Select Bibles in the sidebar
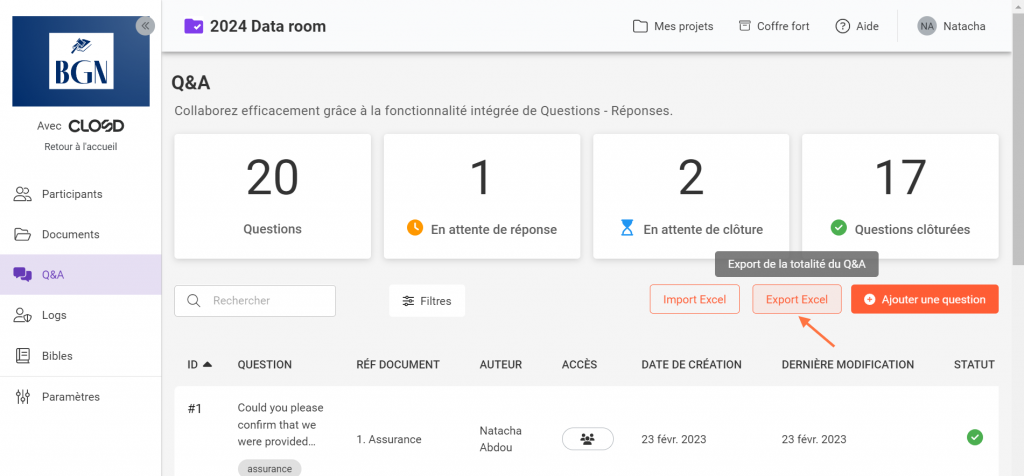 pos(57,356)
